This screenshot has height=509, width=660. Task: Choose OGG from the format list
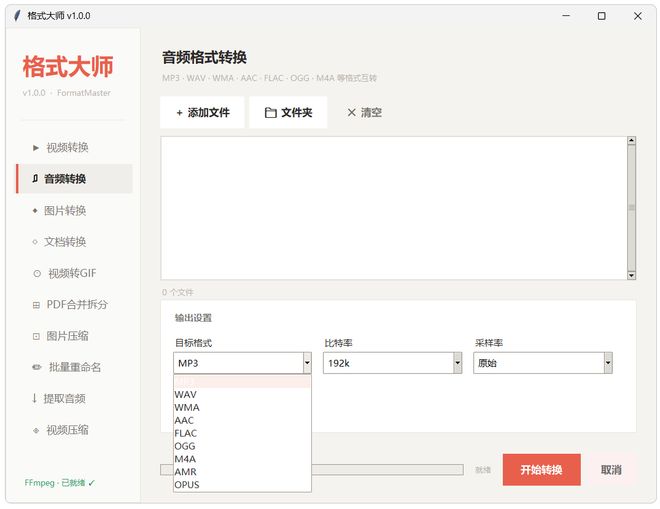point(242,446)
